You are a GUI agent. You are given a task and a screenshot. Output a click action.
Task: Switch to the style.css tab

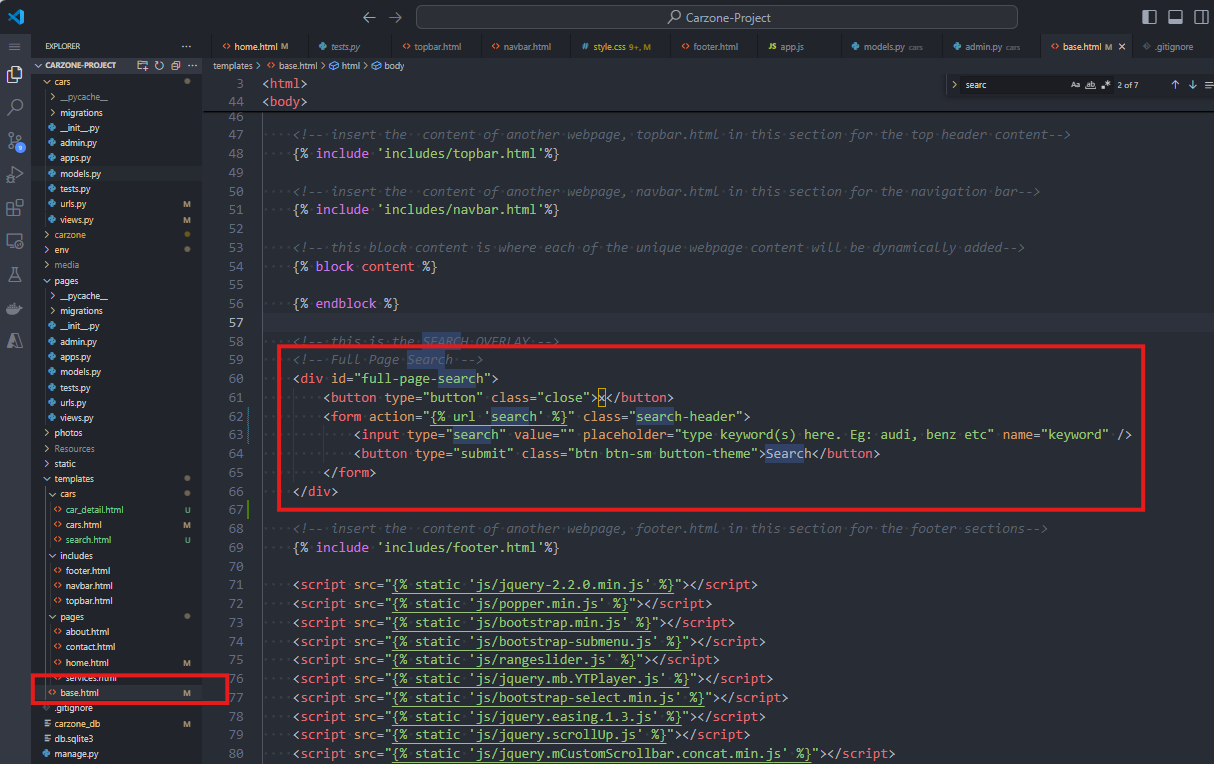(620, 47)
